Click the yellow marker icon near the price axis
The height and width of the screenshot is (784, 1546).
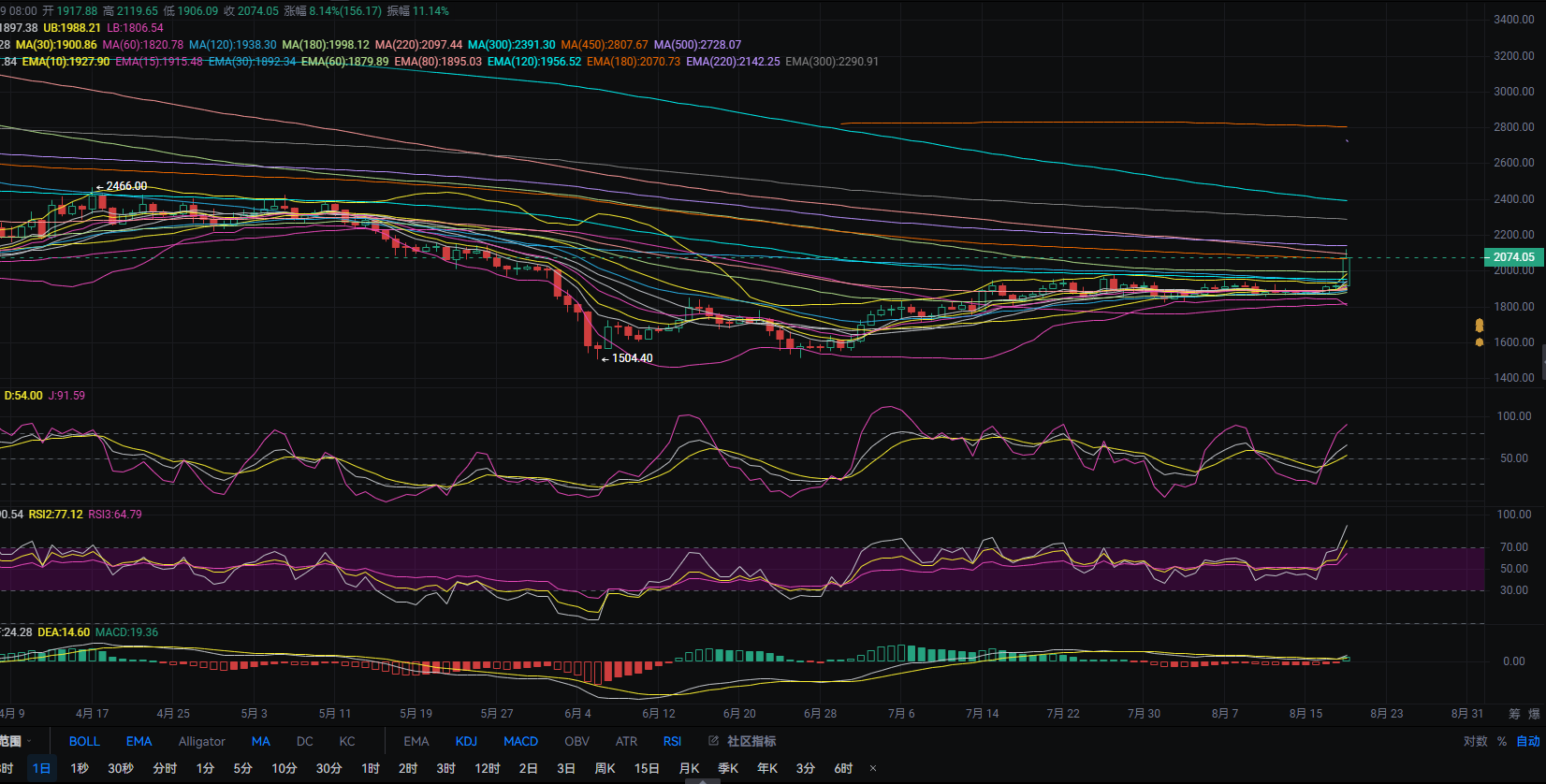pyautogui.click(x=1480, y=325)
